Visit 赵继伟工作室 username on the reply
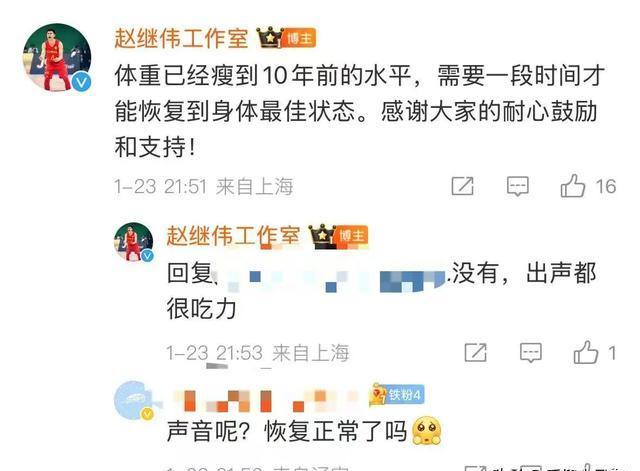The height and width of the screenshot is (471, 640). pyautogui.click(x=233, y=236)
